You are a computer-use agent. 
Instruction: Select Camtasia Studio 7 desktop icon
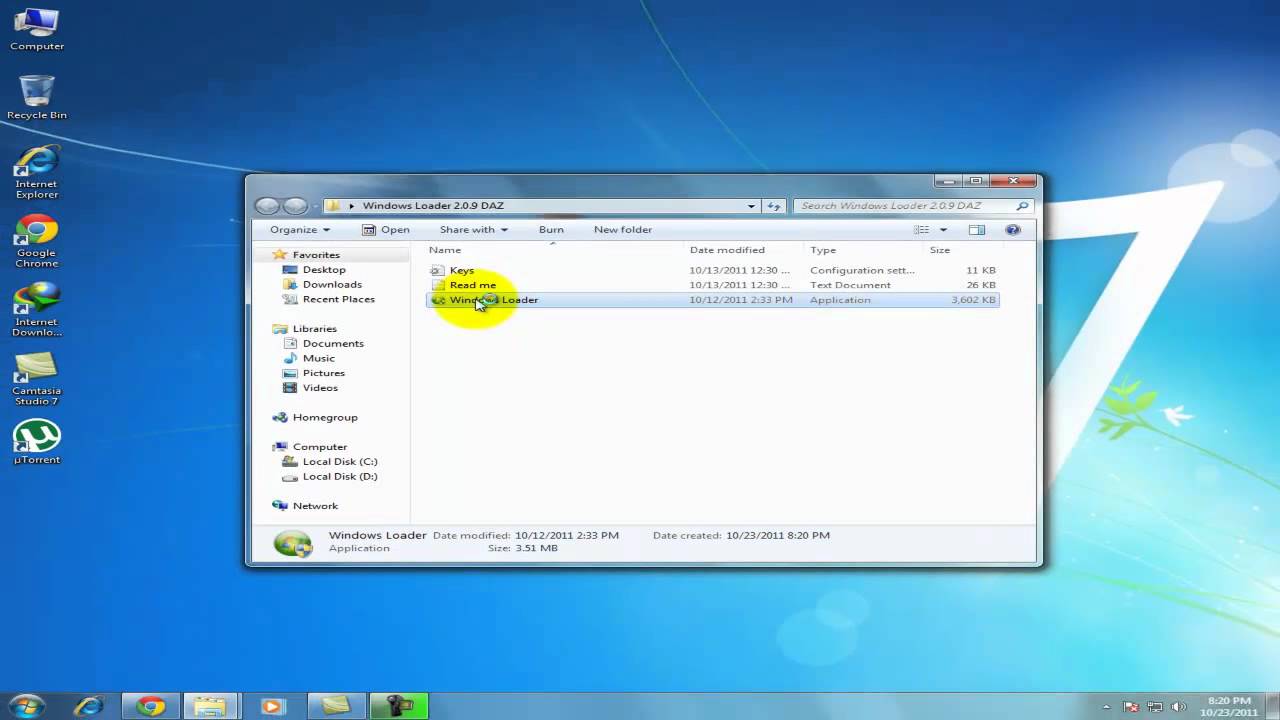(x=37, y=379)
